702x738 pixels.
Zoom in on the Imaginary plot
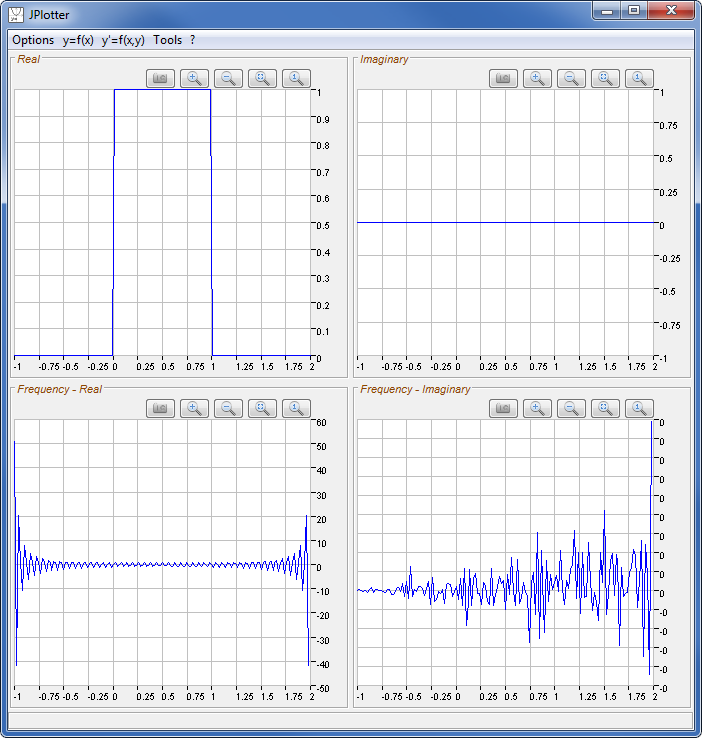tap(537, 78)
